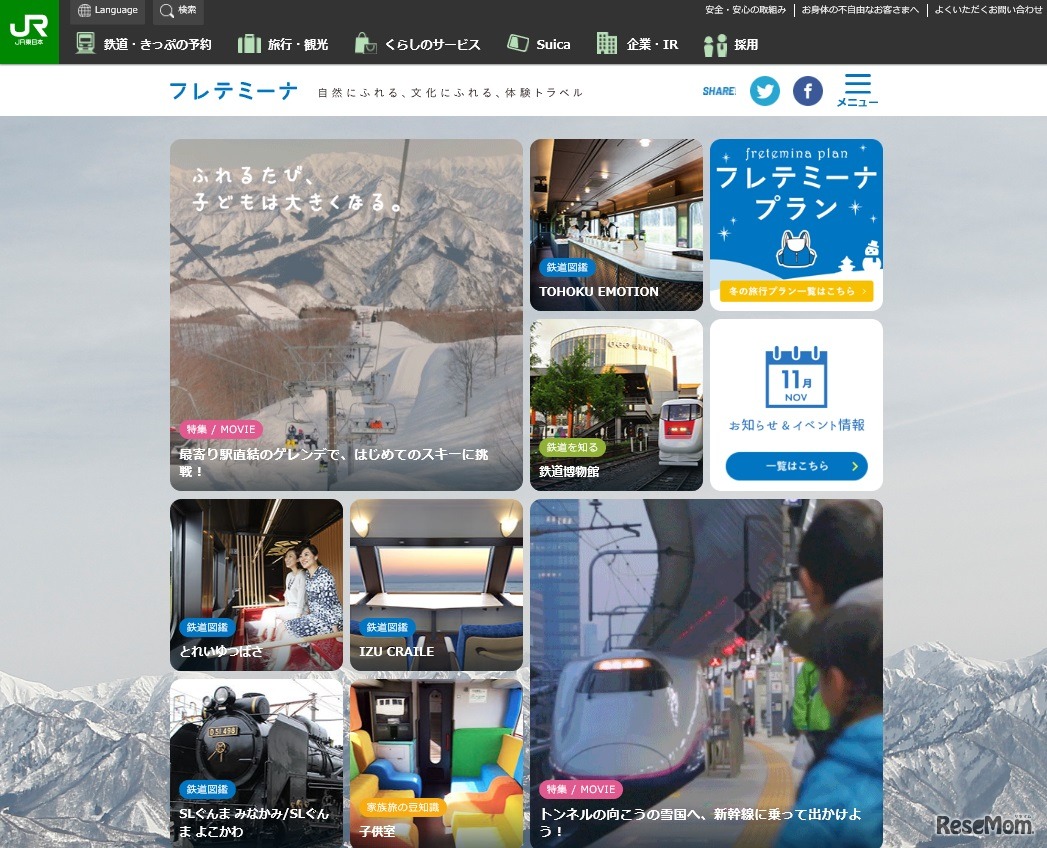Open the Language selector
Screen dimensions: 1047x848
coord(108,11)
